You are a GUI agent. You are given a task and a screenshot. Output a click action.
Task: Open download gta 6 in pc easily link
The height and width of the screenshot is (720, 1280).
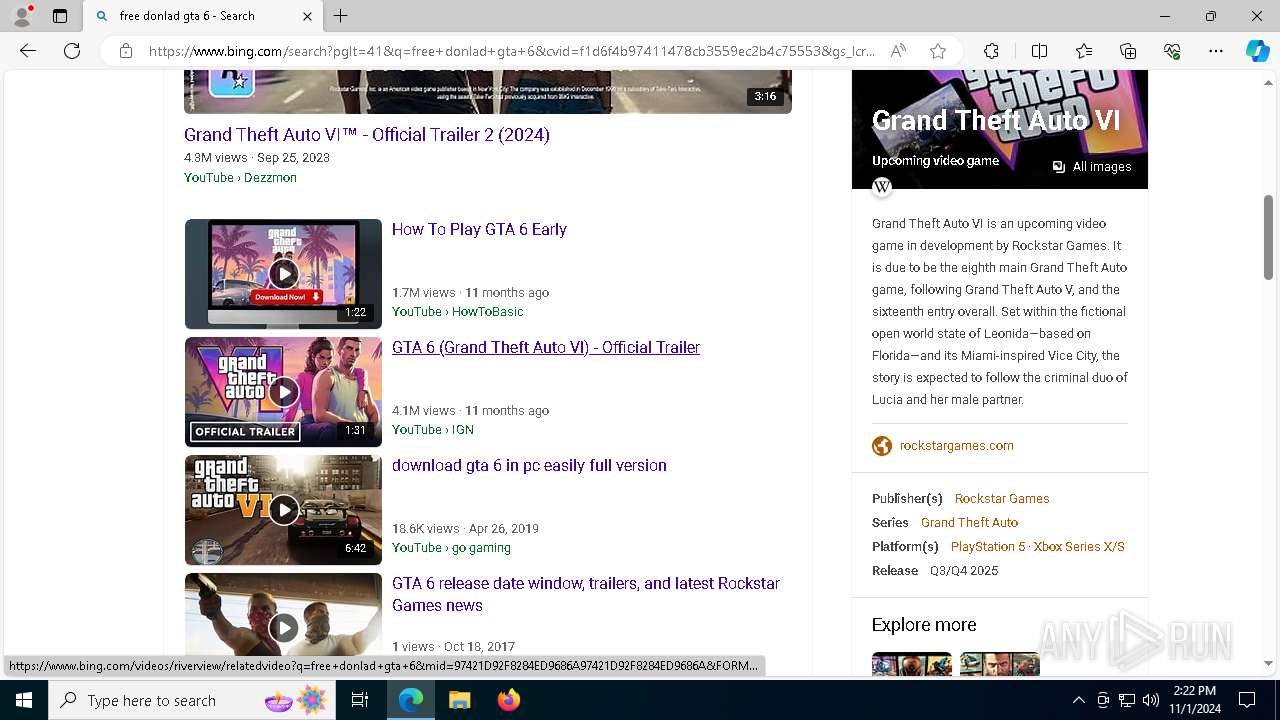pyautogui.click(x=529, y=465)
